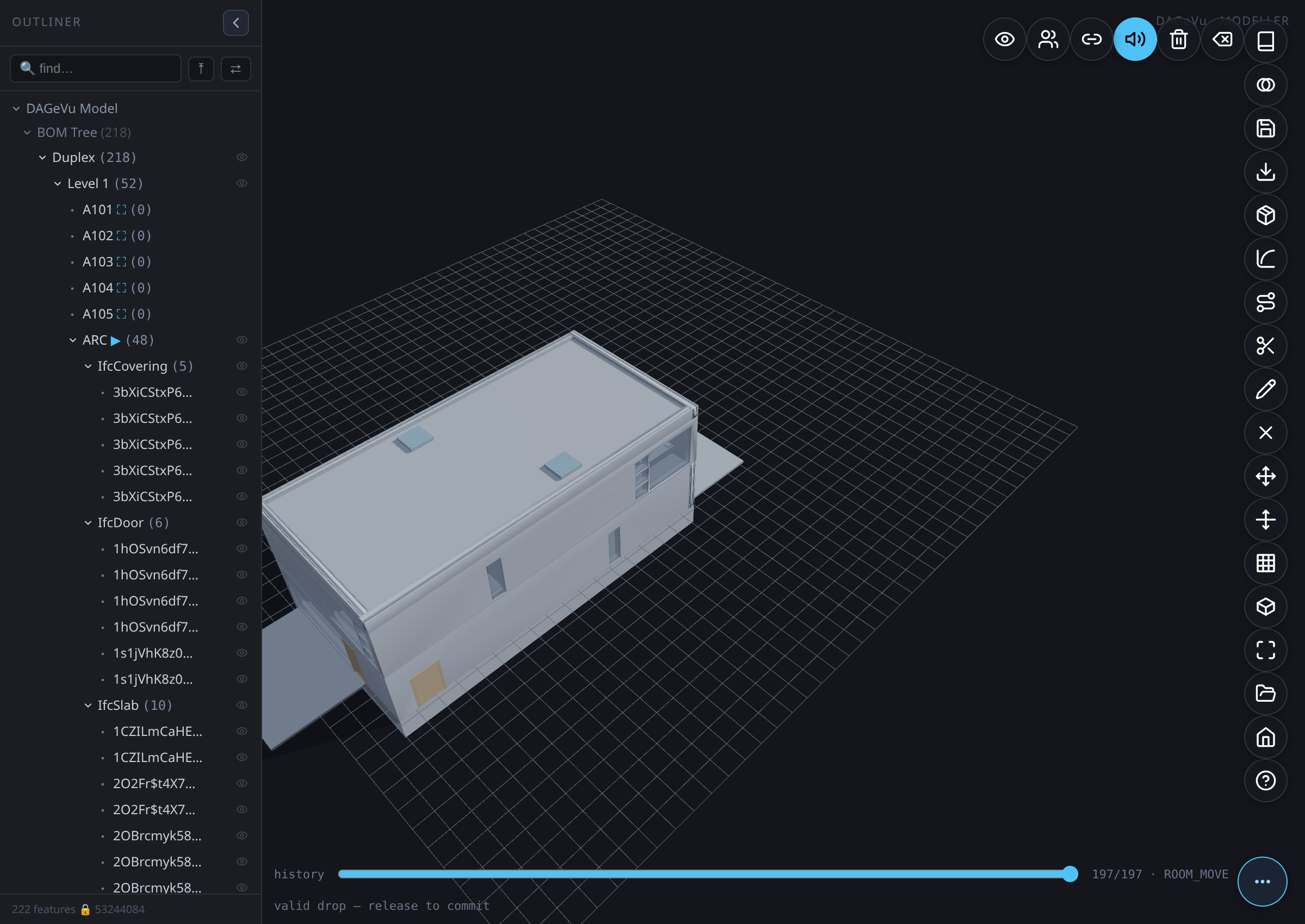Click the X cancel tool icon
This screenshot has height=924, width=1305.
click(1265, 433)
